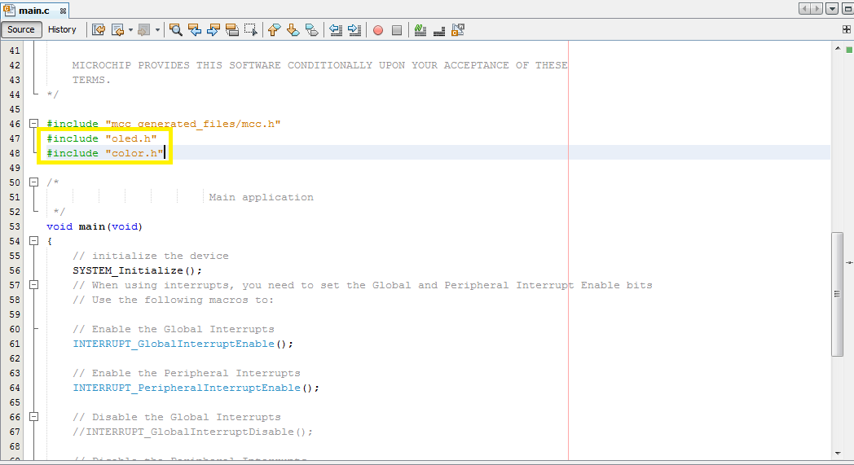
Task: Switch to History view tab
Action: pyautogui.click(x=62, y=30)
